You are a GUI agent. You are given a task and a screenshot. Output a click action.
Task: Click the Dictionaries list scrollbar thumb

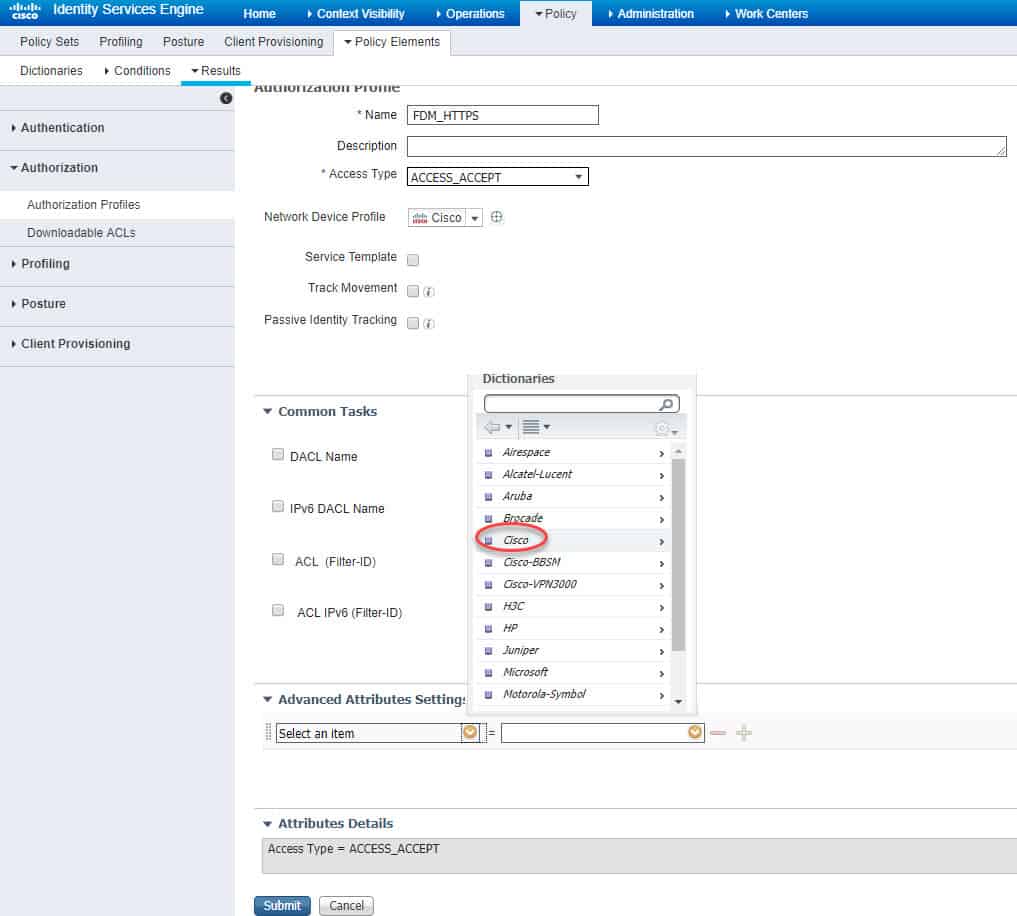pyautogui.click(x=678, y=555)
